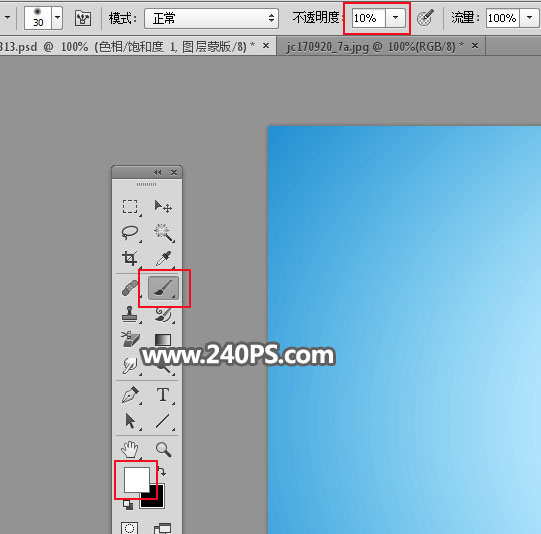Select the Healing Brush bandage tool
541x534 pixels.
pos(130,288)
